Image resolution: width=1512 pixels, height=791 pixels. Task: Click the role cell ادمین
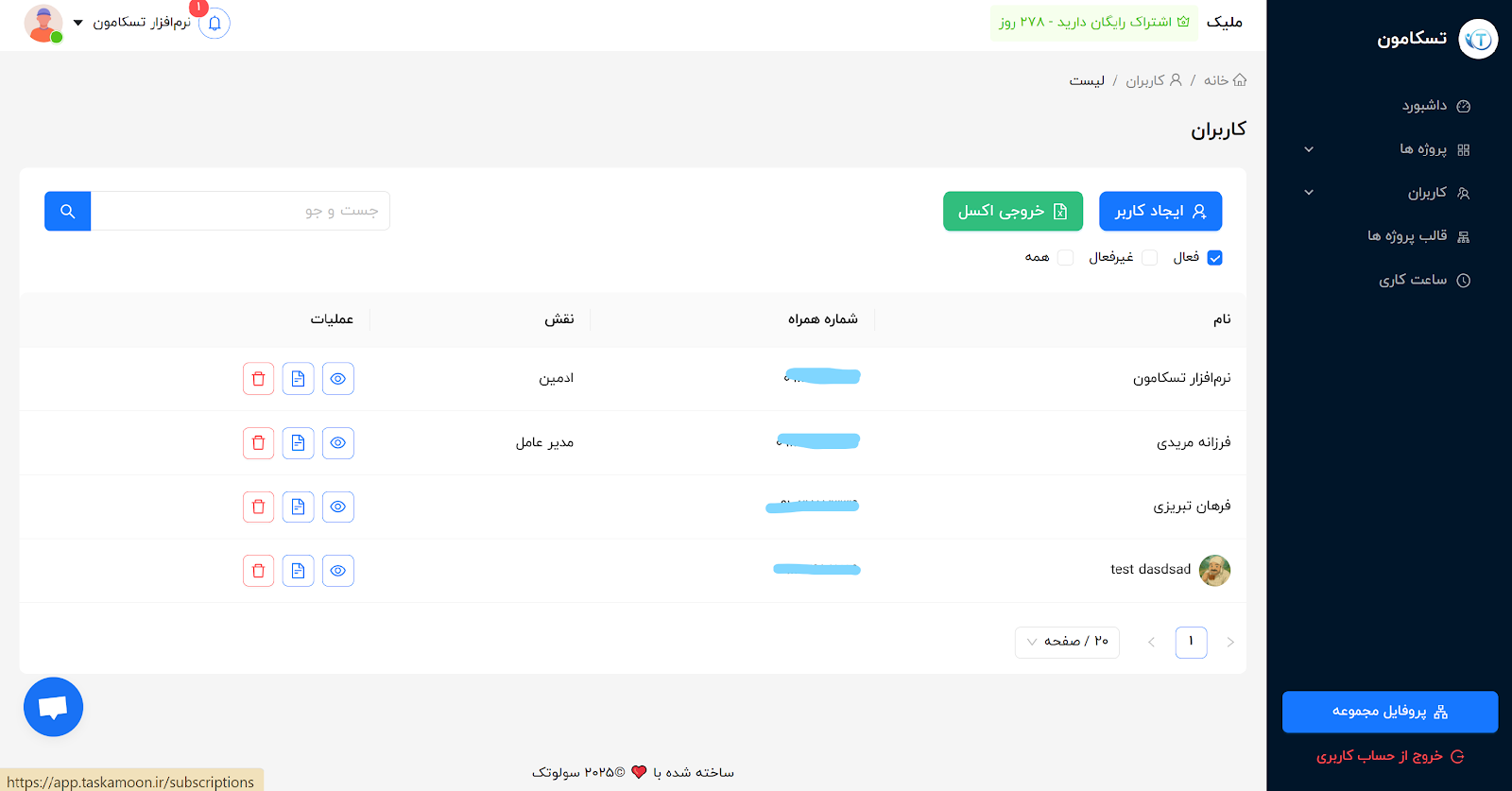557,378
